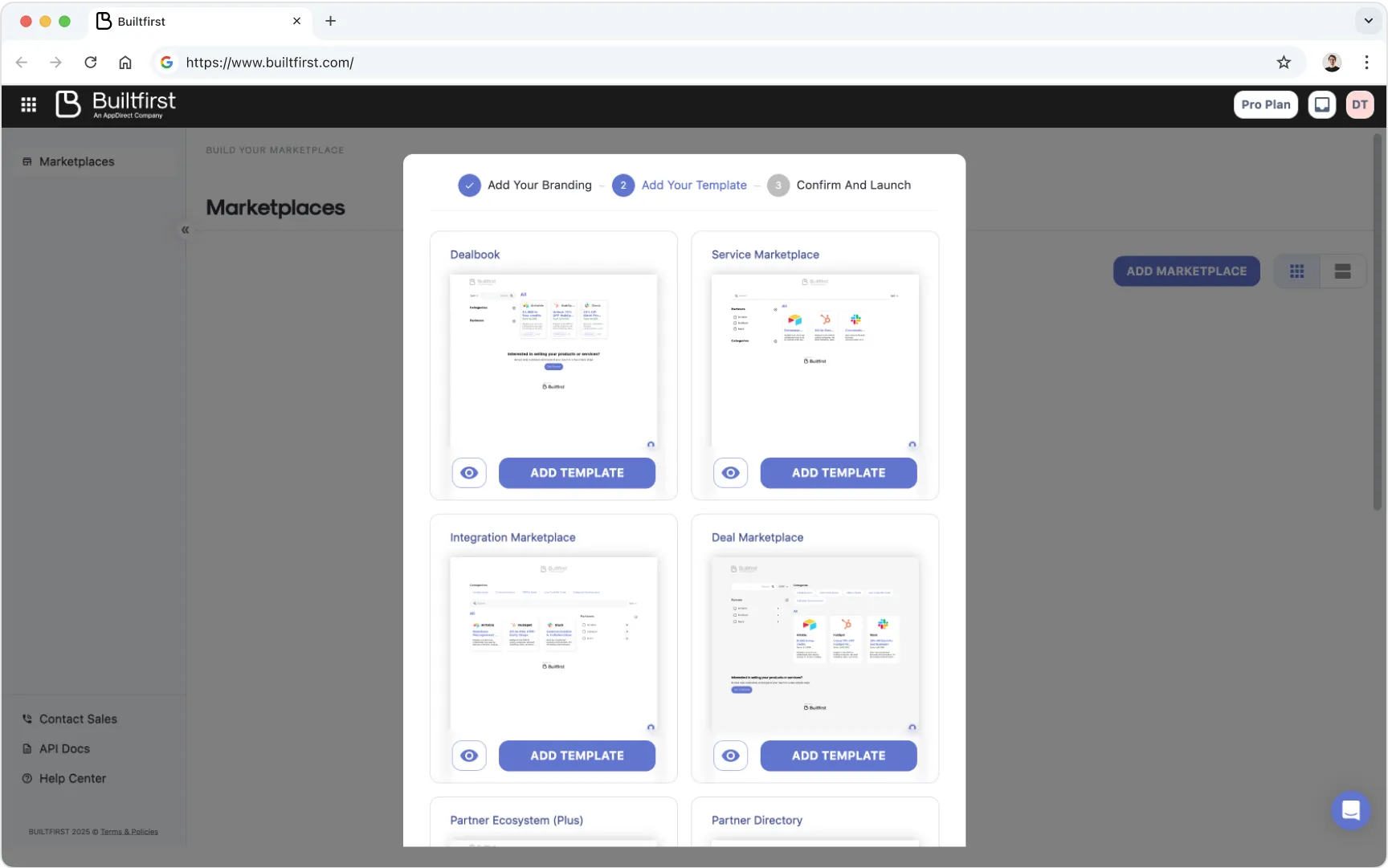Open a new browser tab
Image resolution: width=1388 pixels, height=868 pixels.
point(330,21)
